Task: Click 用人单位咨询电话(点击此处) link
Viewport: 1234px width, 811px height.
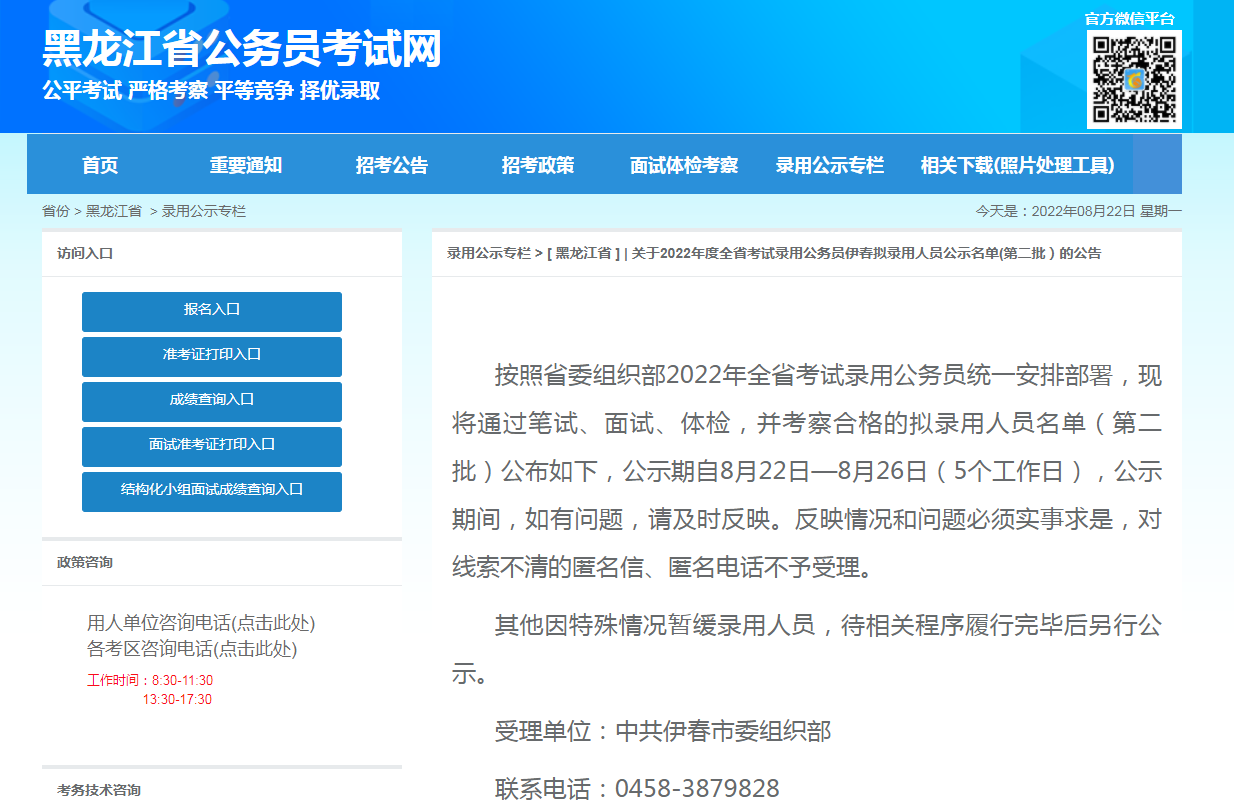Action: 201,623
